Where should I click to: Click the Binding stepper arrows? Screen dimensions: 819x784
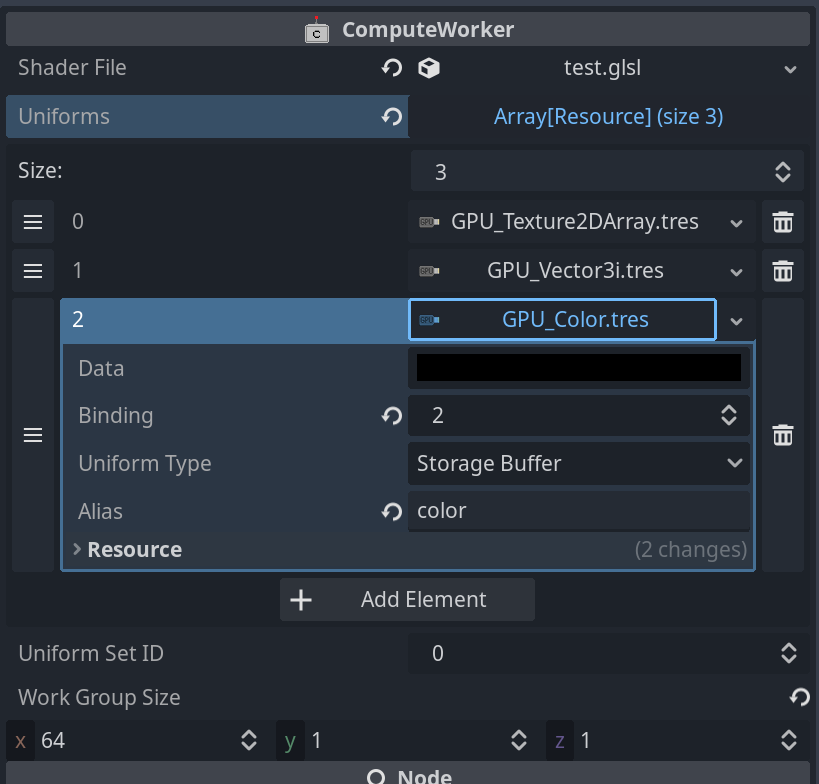[729, 416]
